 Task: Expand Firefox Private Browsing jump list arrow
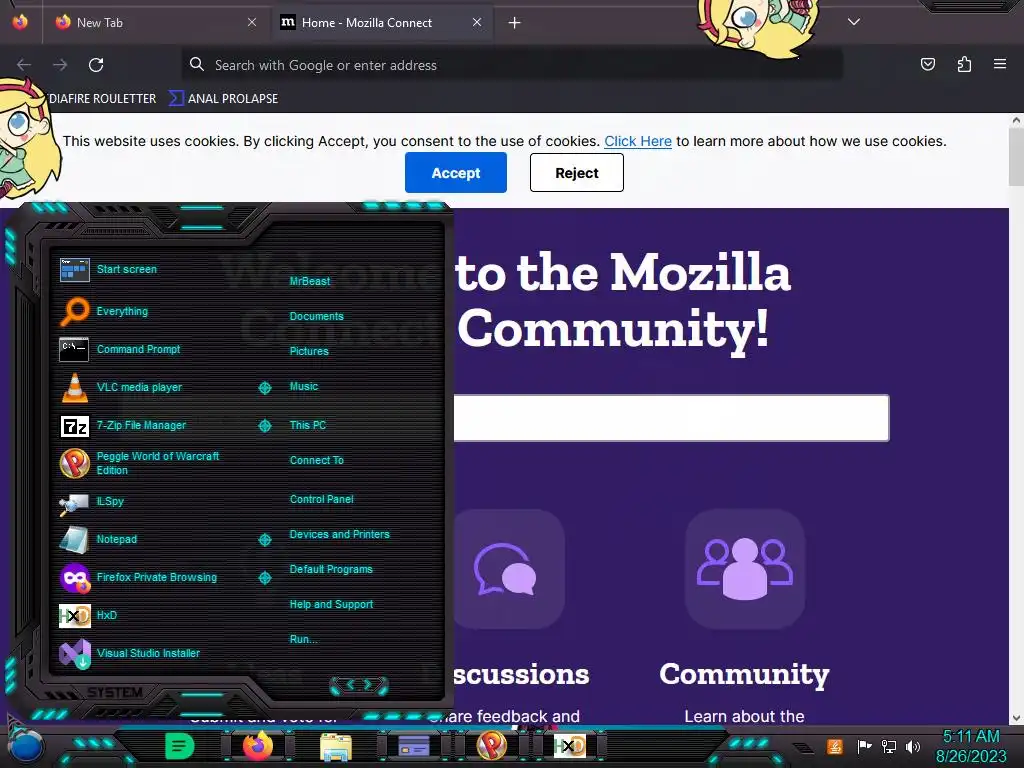pos(264,578)
